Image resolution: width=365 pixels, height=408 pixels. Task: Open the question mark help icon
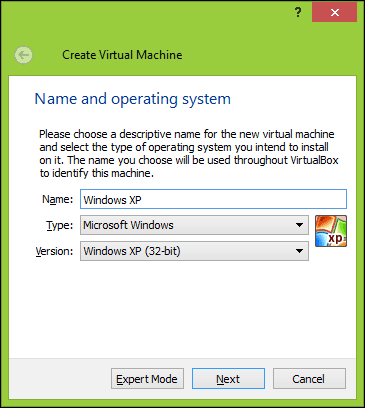click(x=298, y=13)
